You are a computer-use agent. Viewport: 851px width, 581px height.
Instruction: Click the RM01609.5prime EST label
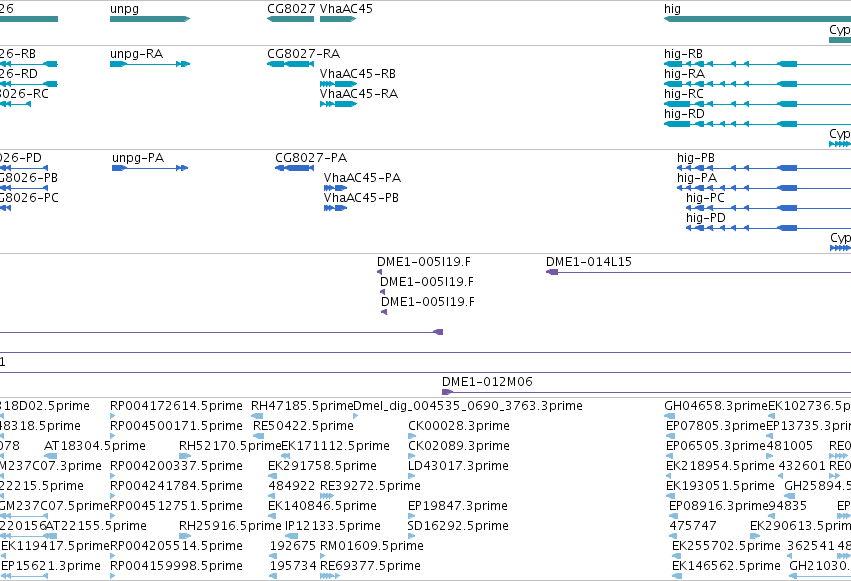pos(372,546)
